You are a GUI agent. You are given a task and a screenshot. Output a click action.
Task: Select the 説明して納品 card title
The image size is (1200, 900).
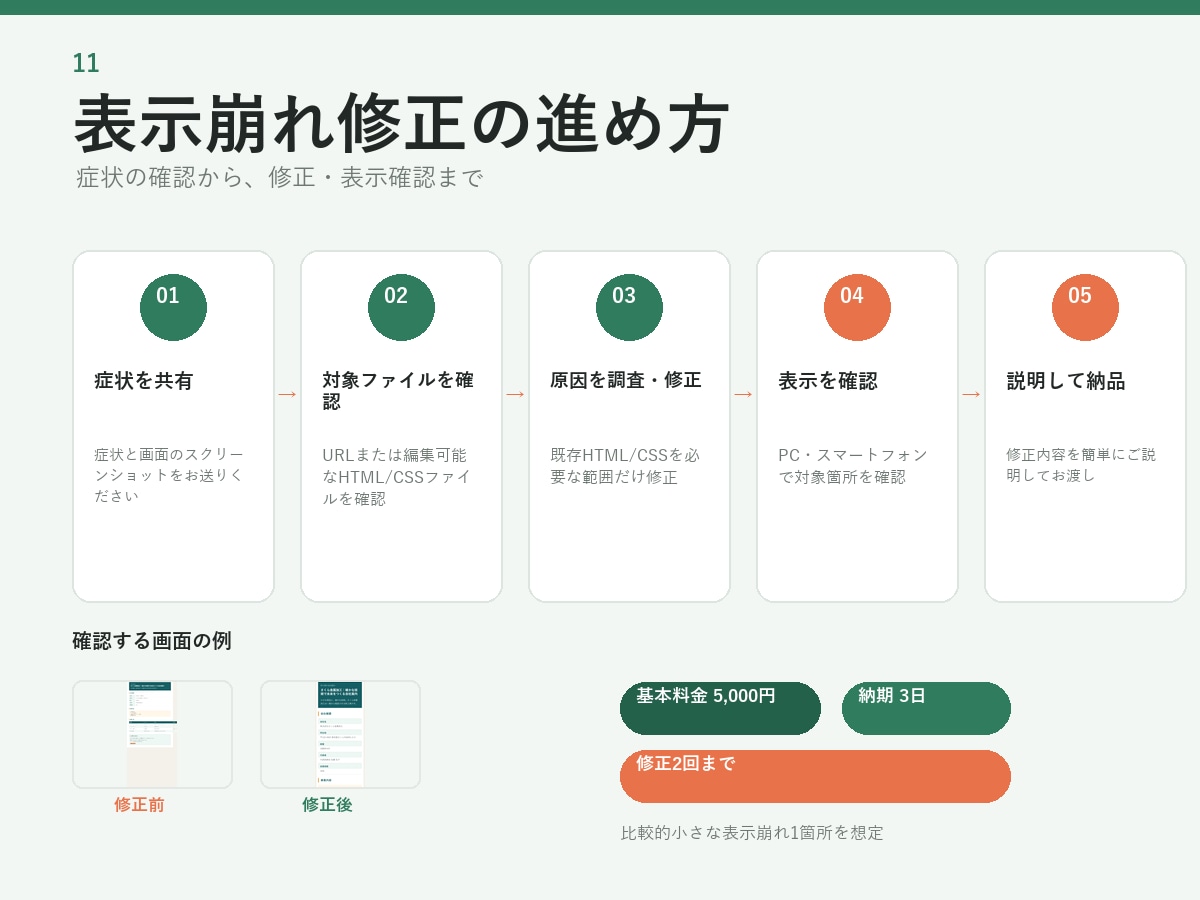tap(1066, 381)
